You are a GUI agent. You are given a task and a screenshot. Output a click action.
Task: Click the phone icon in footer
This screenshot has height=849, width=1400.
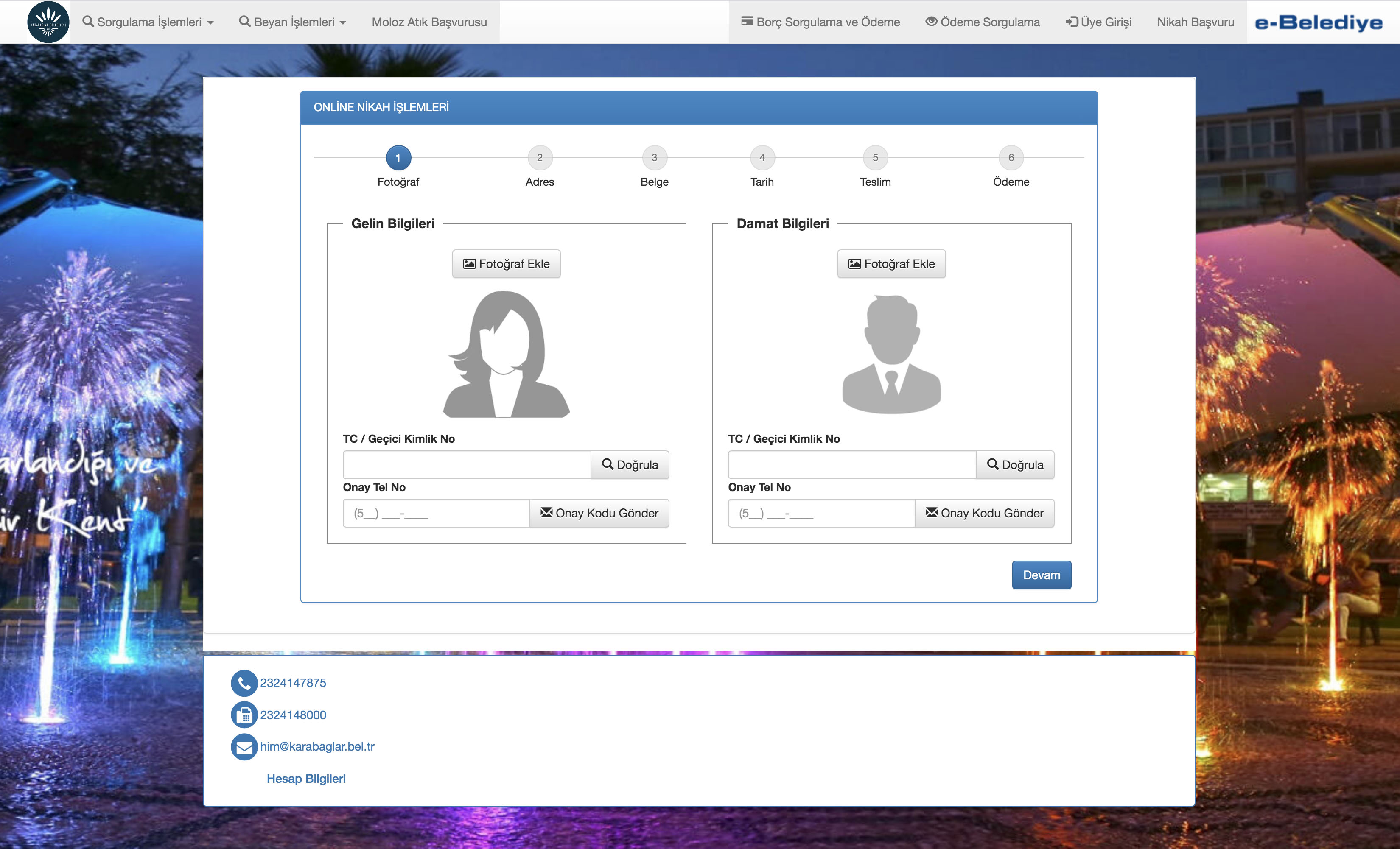click(244, 683)
